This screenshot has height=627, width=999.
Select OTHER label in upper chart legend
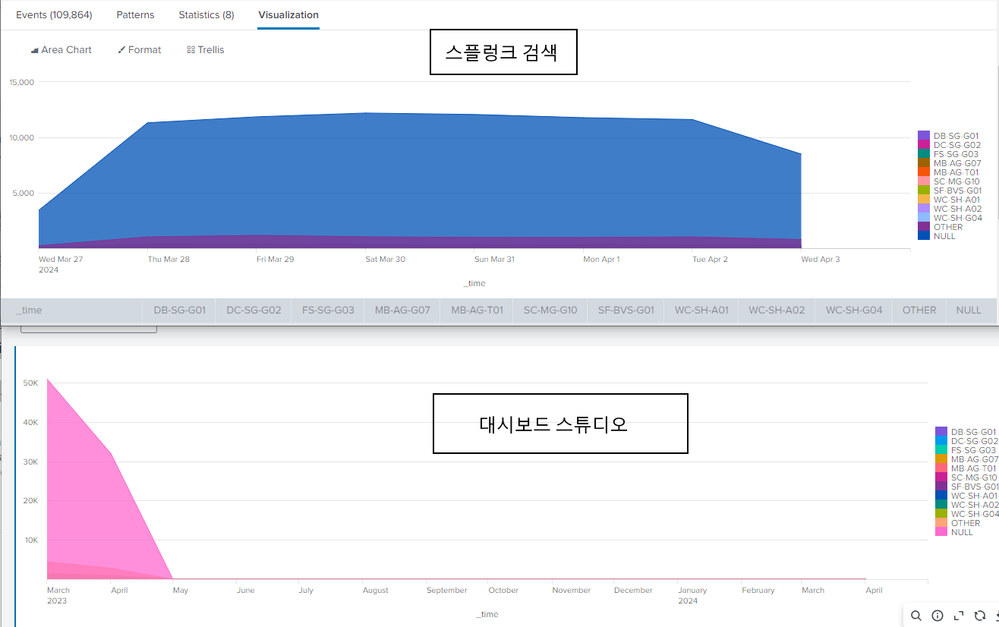tap(948, 227)
